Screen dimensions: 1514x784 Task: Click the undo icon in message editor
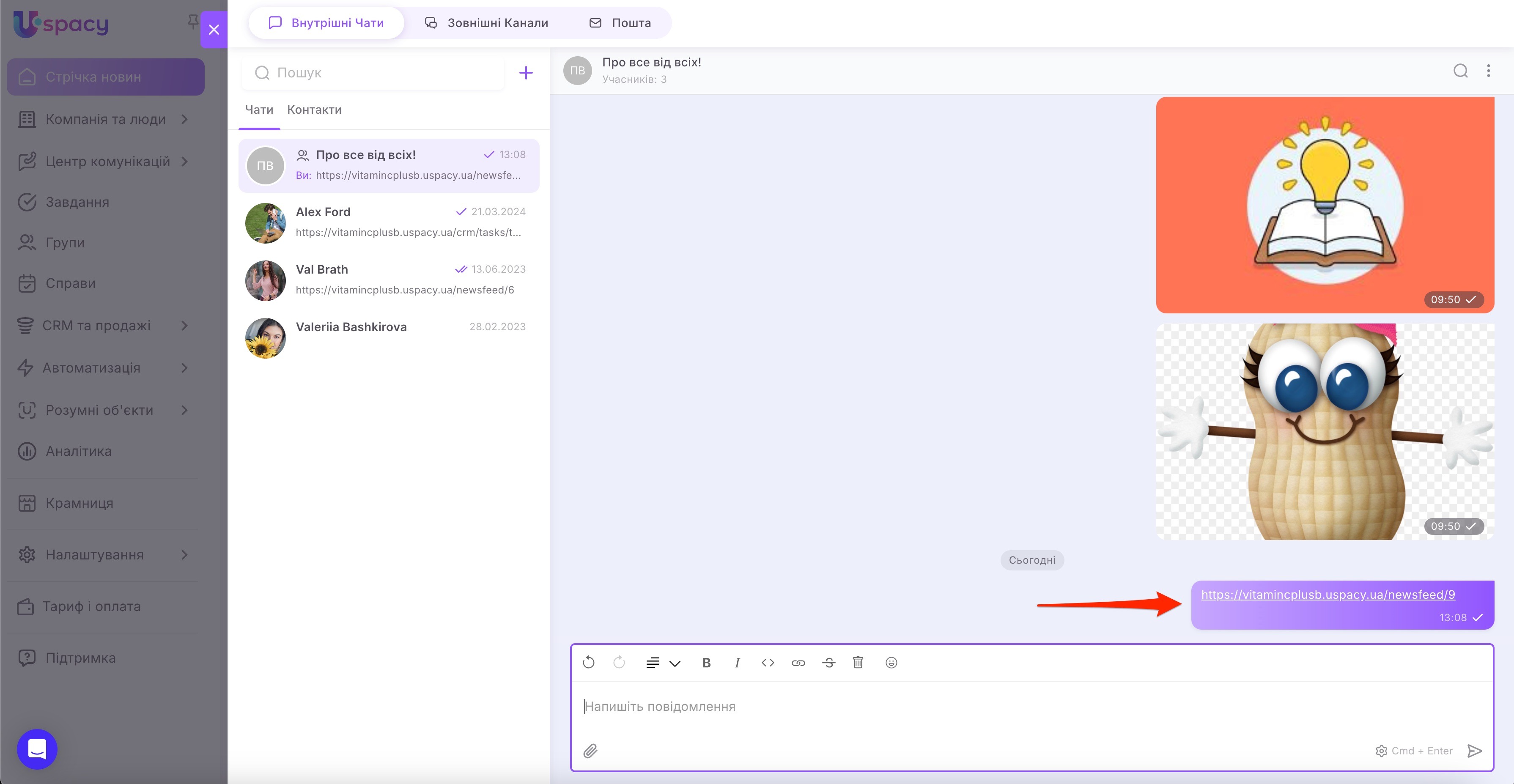click(x=588, y=663)
